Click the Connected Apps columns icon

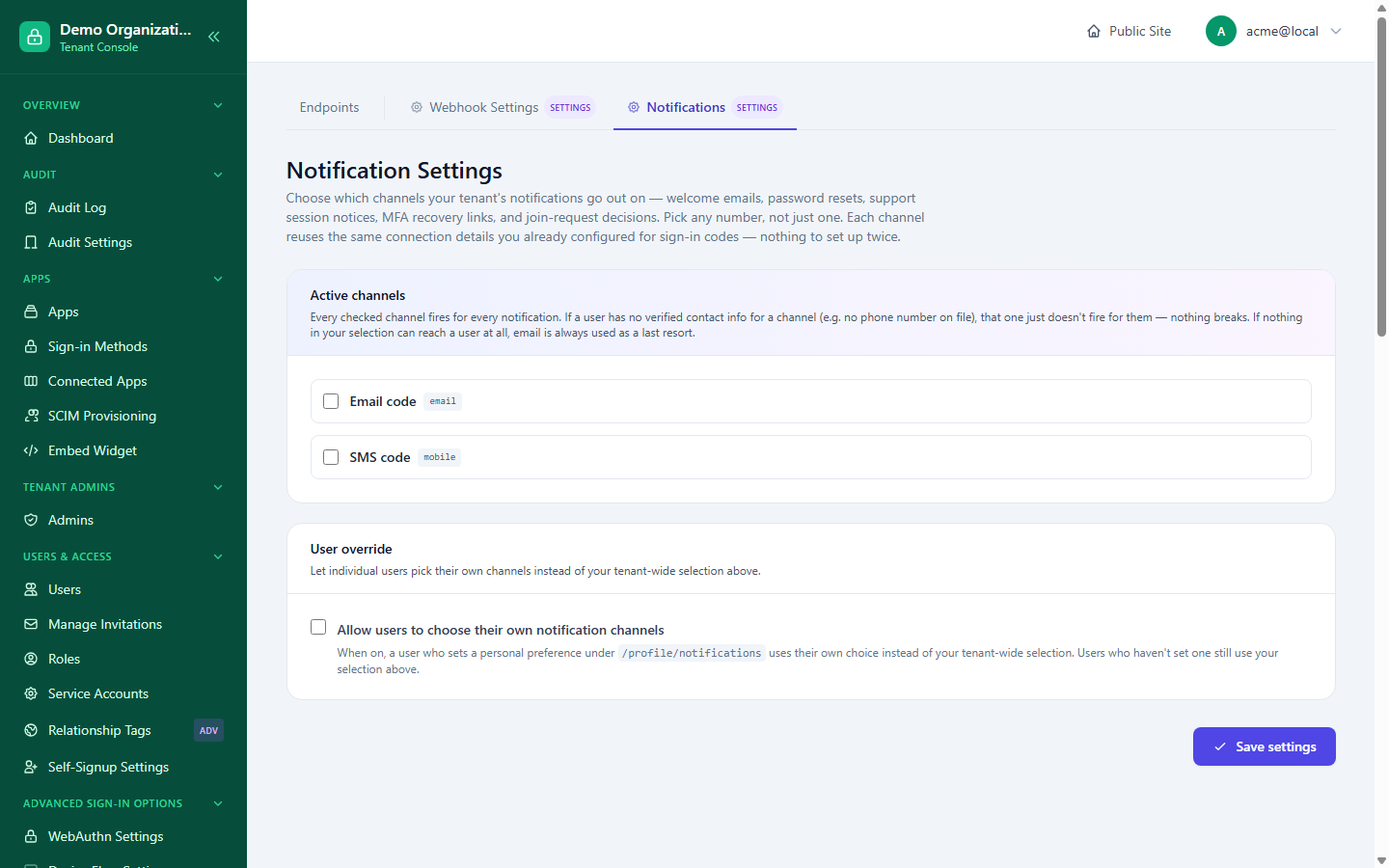tap(31, 381)
